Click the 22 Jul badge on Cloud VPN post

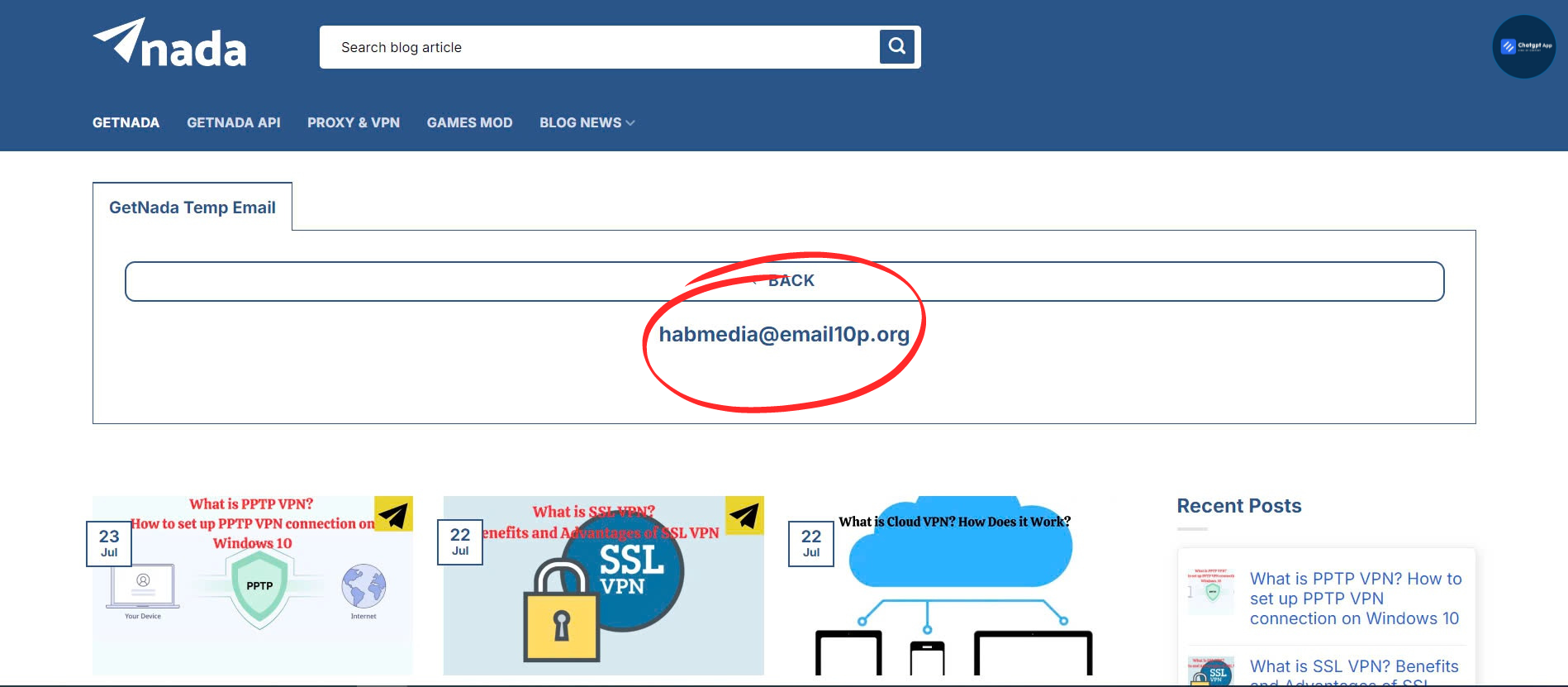(811, 543)
